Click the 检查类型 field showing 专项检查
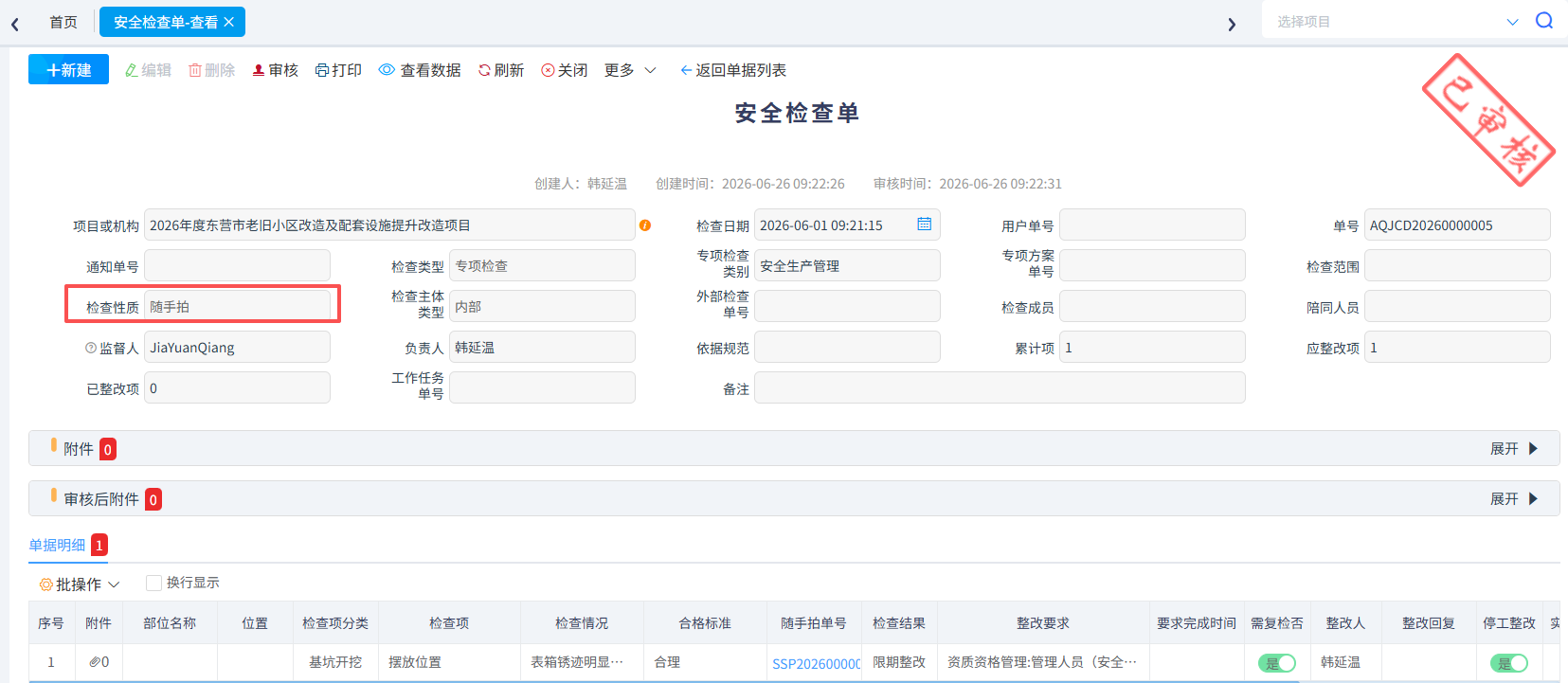 pyautogui.click(x=542, y=266)
